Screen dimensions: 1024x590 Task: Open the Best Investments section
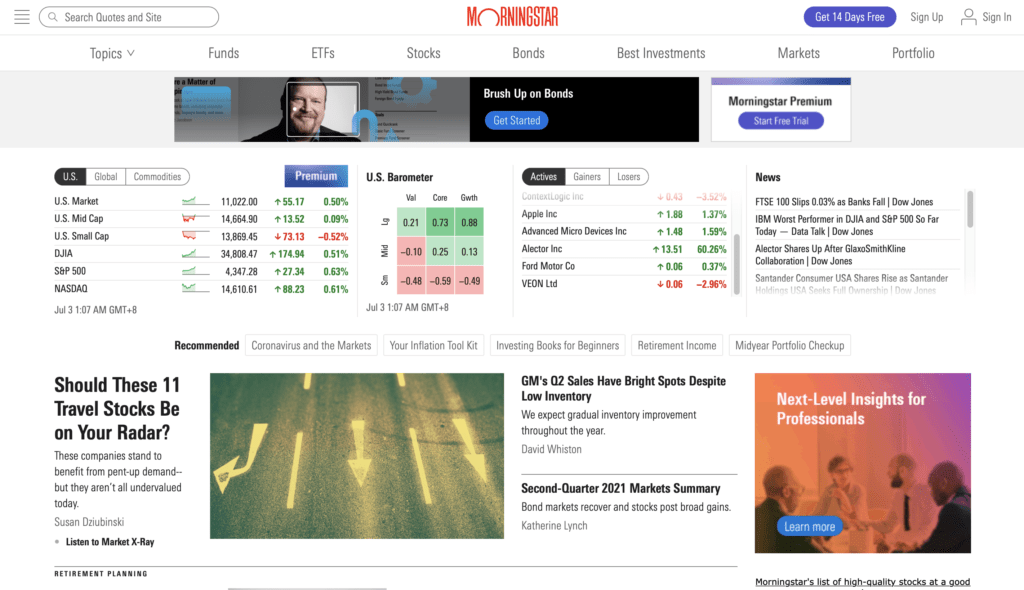coord(661,53)
